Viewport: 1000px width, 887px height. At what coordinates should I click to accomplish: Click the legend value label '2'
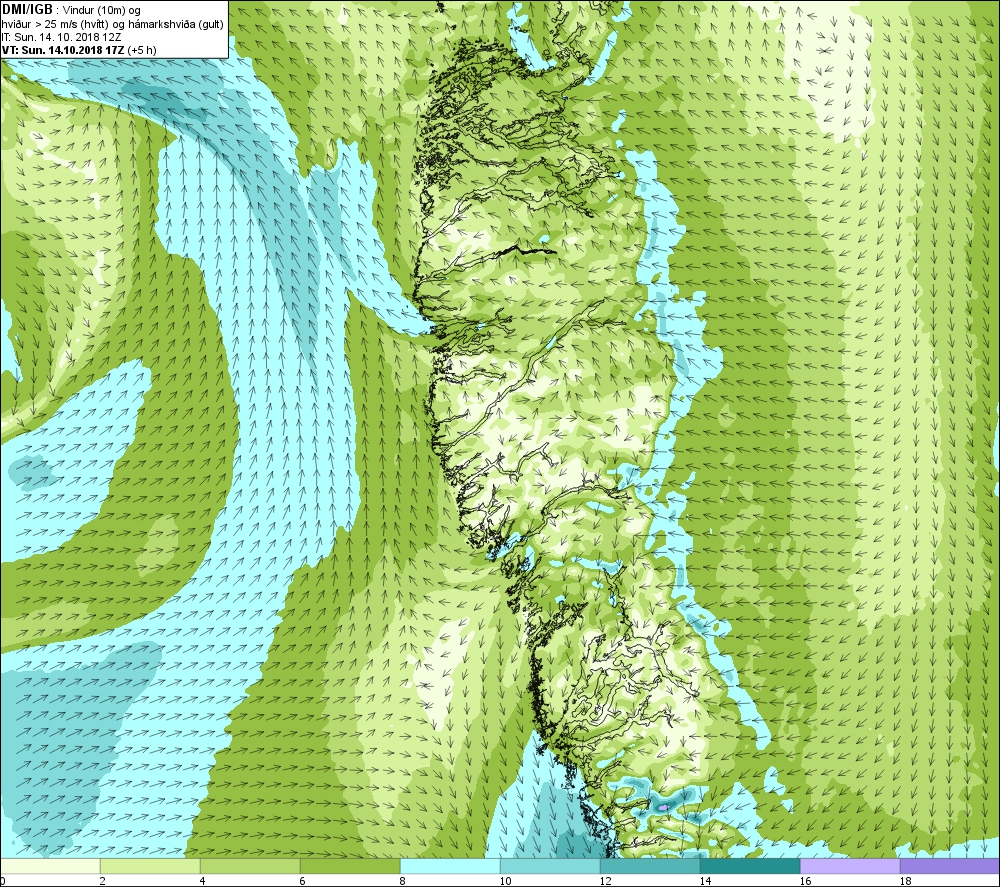pyautogui.click(x=102, y=881)
